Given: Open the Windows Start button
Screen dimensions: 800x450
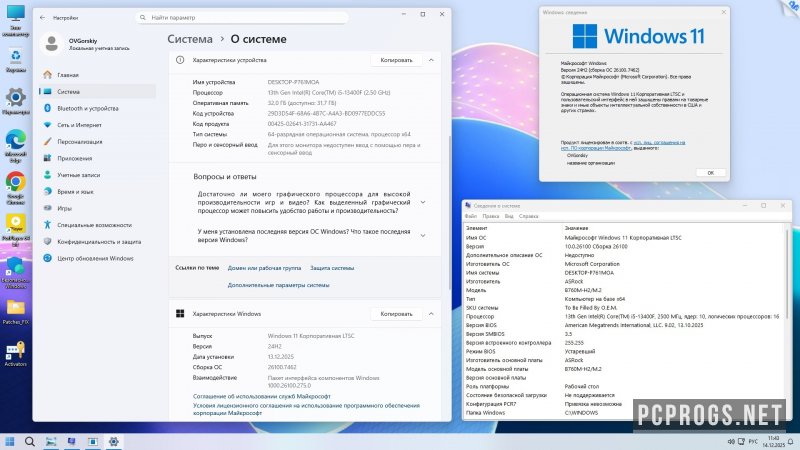Looking at the screenshot, I should (10, 441).
